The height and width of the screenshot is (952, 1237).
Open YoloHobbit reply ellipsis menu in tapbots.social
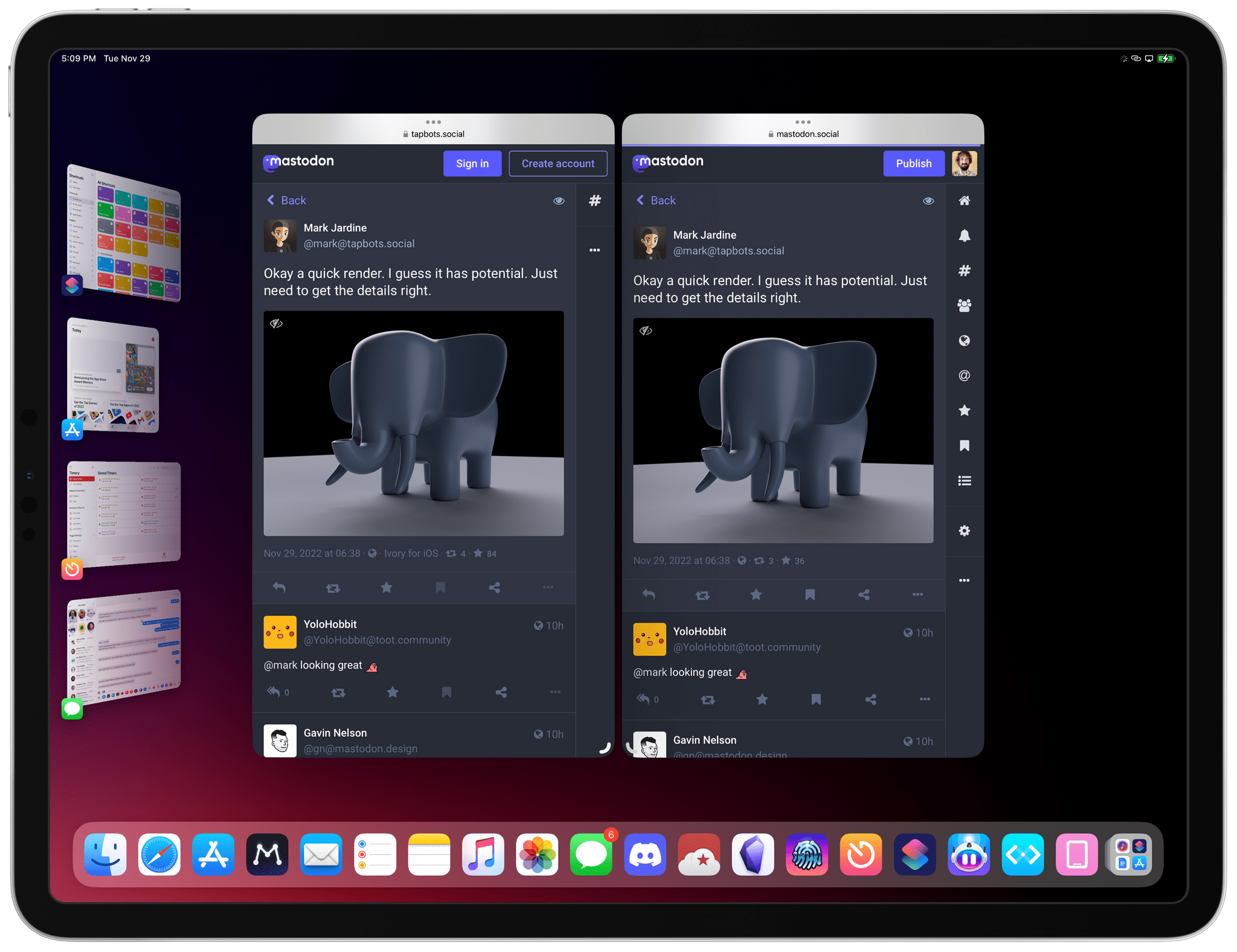click(x=555, y=692)
